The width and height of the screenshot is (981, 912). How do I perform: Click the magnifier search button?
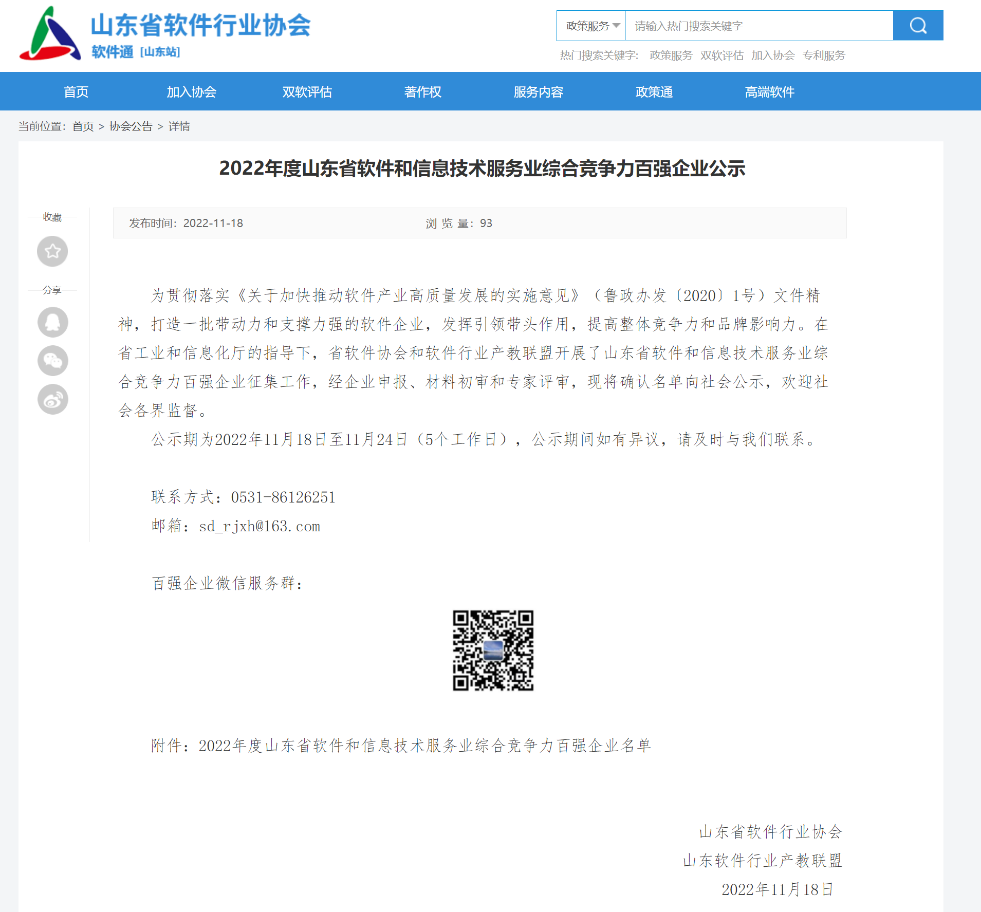click(917, 26)
